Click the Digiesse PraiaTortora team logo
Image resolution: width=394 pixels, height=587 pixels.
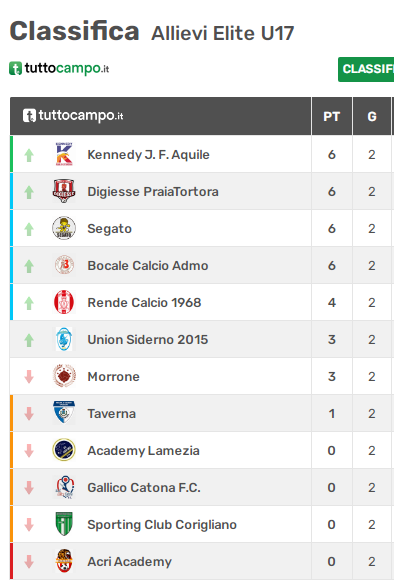pyautogui.click(x=64, y=191)
